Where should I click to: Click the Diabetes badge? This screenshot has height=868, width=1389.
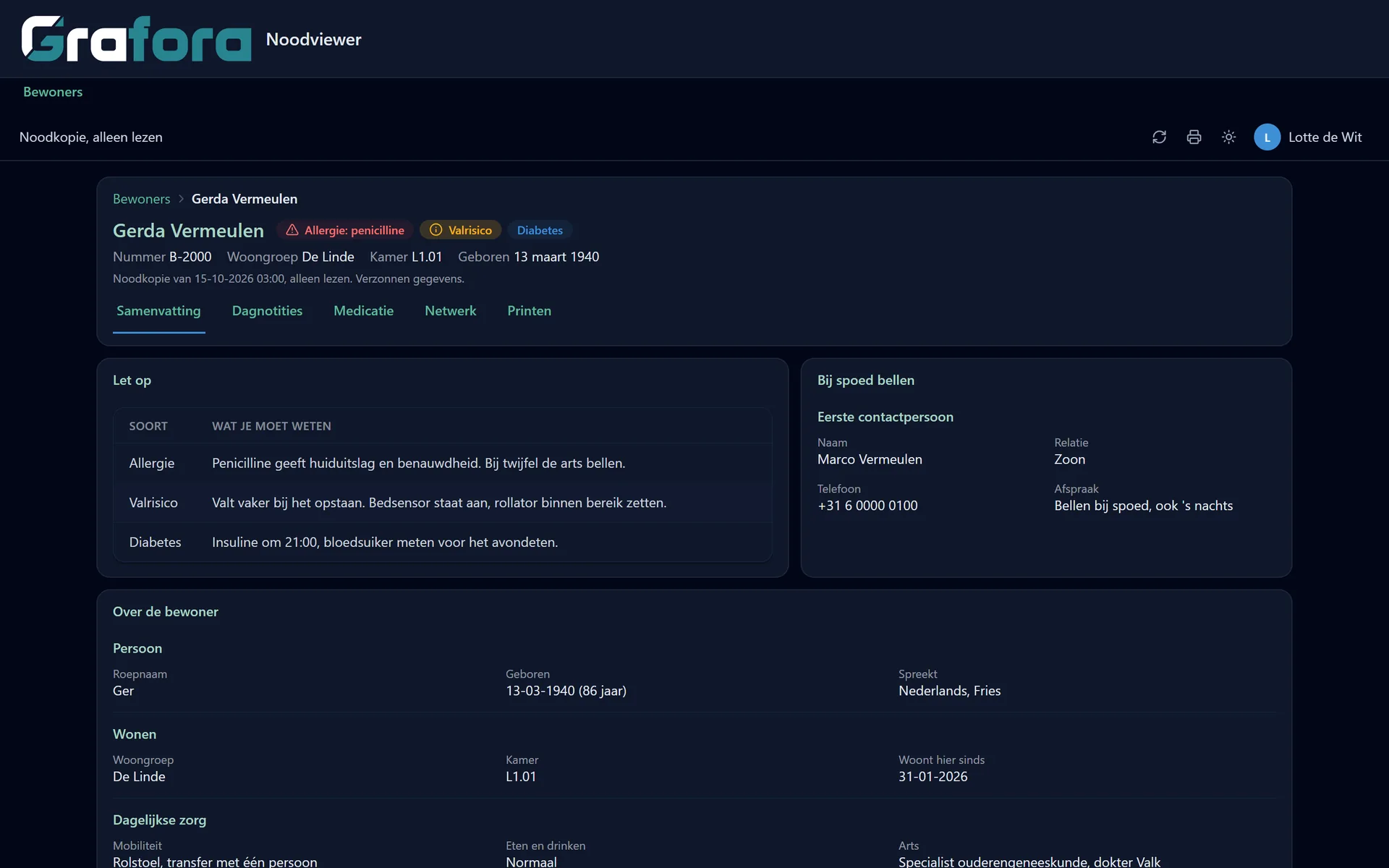click(x=540, y=230)
